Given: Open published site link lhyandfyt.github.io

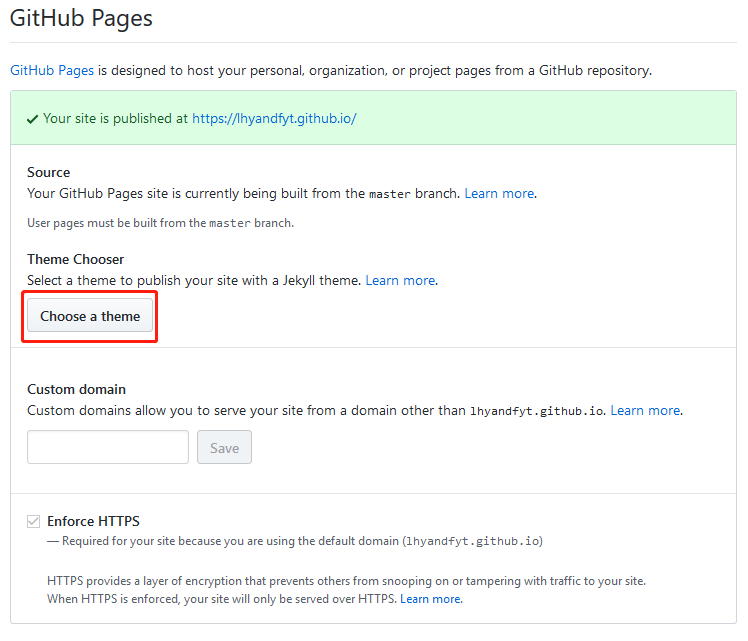Looking at the screenshot, I should coord(274,118).
